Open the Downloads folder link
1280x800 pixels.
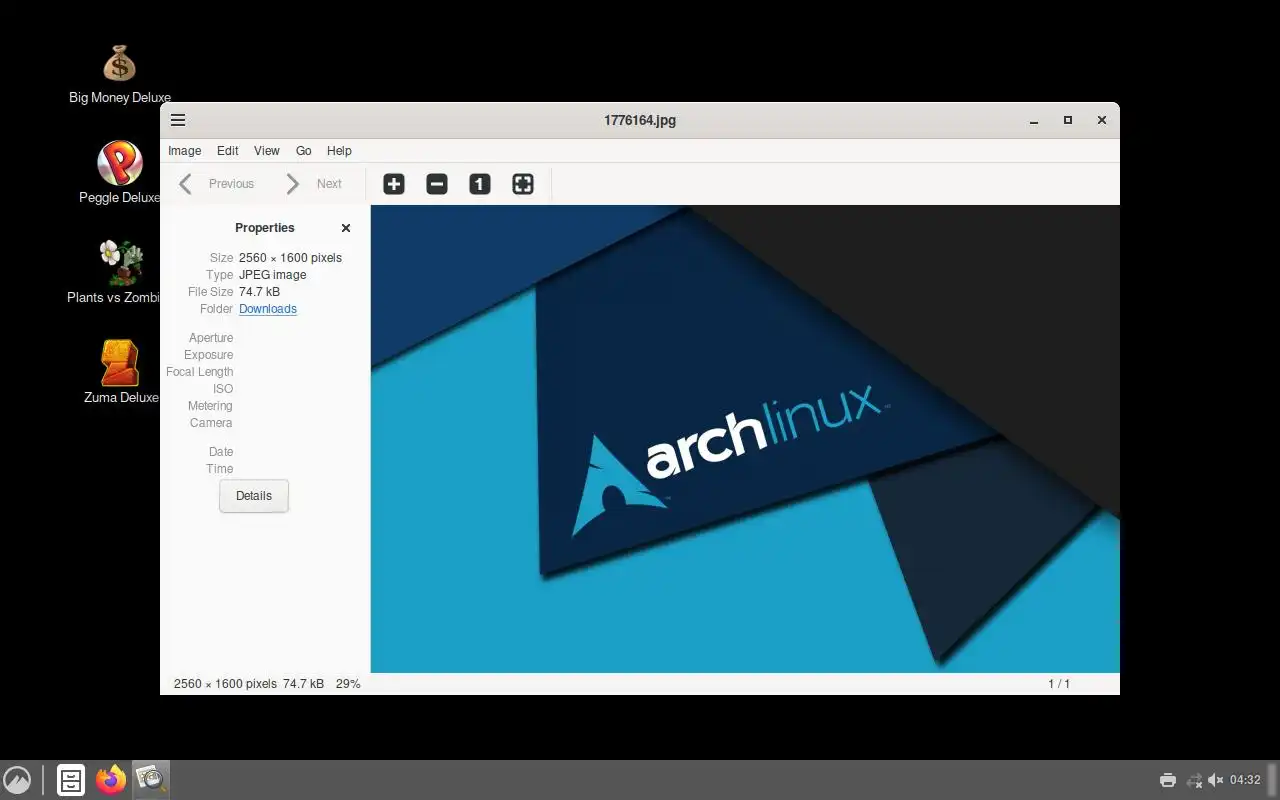click(x=268, y=309)
